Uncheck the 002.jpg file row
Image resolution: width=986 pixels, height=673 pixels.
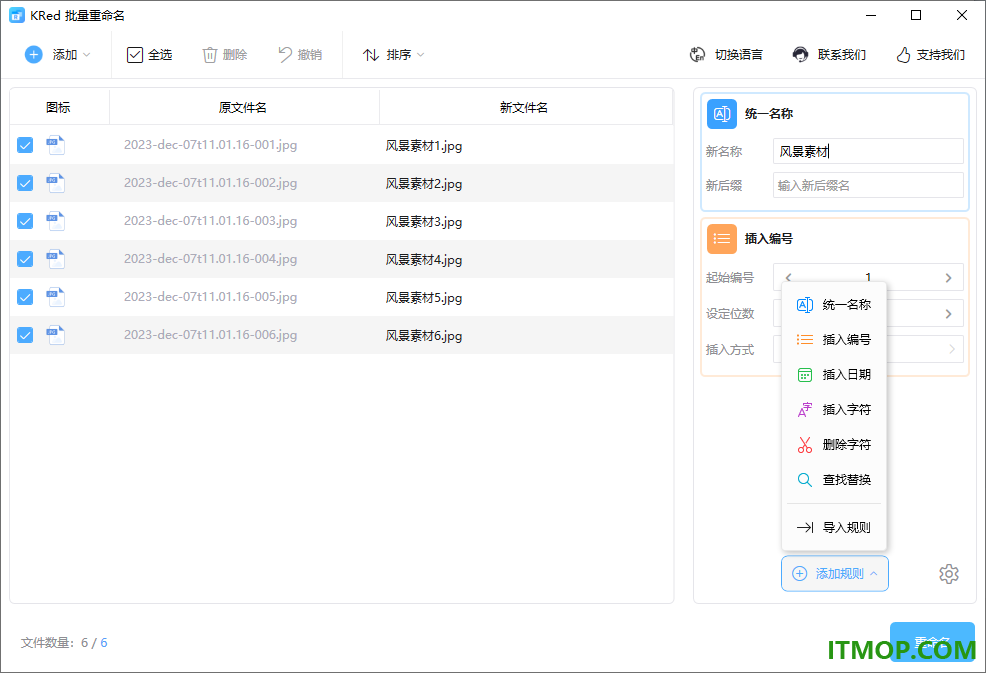(25, 183)
